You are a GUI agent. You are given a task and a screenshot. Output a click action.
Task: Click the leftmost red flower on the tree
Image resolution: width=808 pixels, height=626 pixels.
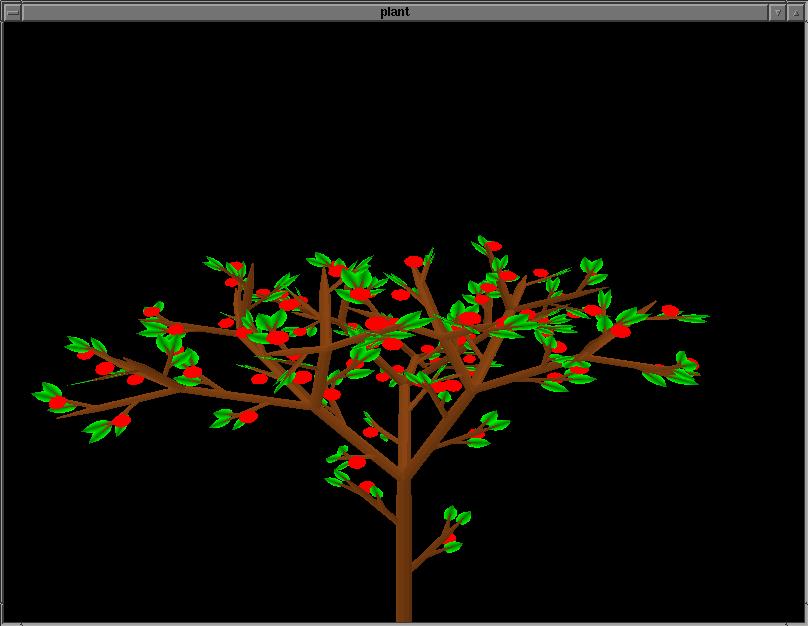(58, 402)
